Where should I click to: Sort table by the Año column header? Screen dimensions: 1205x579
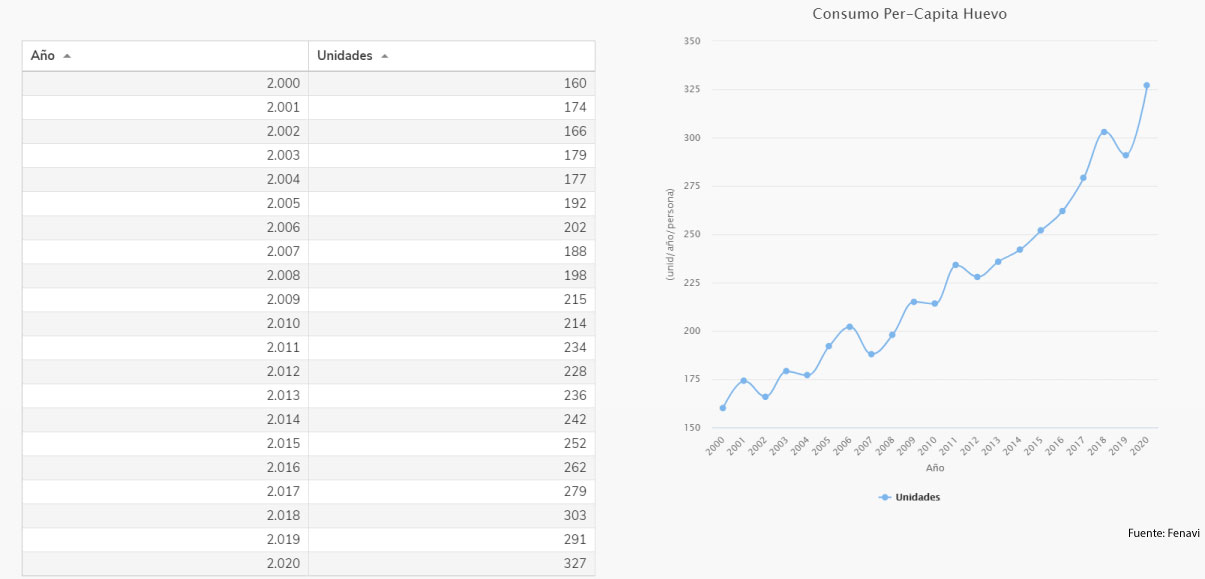tap(42, 56)
